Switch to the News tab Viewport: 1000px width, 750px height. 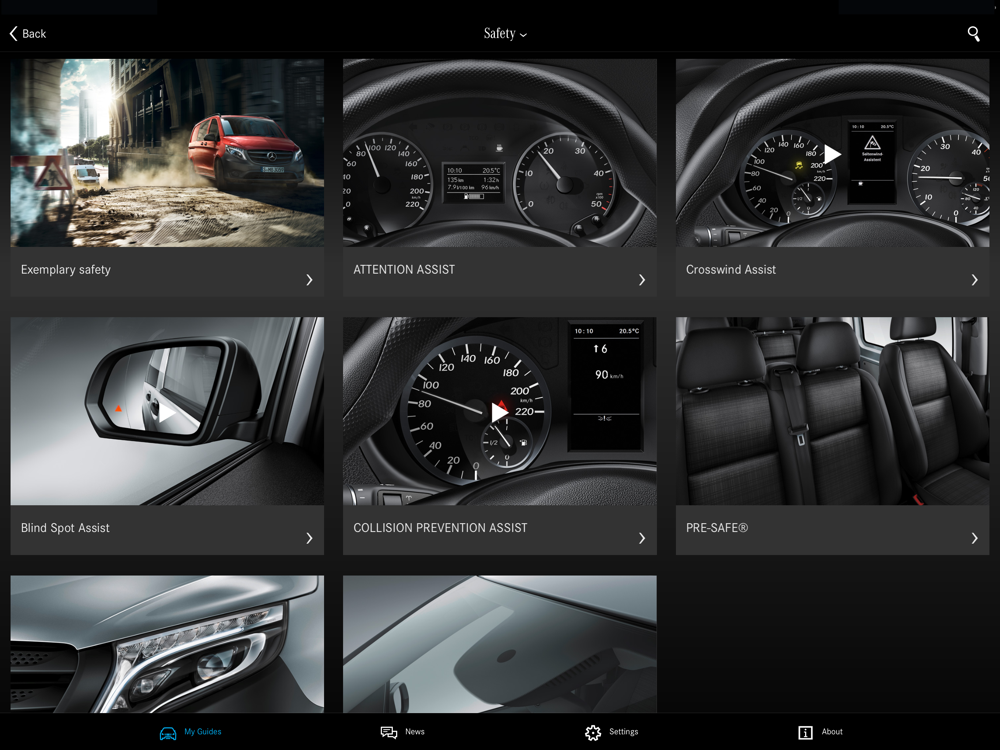click(402, 732)
